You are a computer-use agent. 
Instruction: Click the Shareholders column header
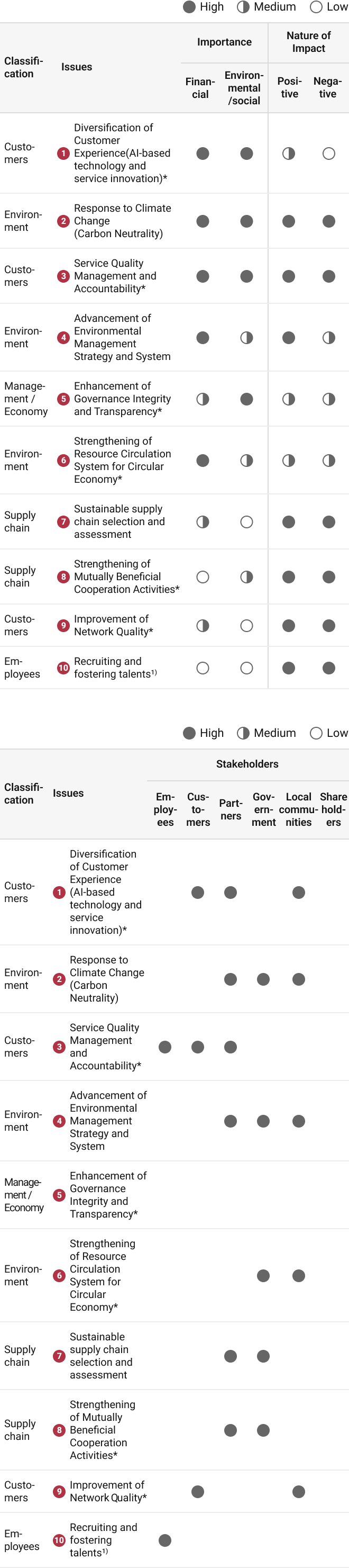click(x=333, y=809)
